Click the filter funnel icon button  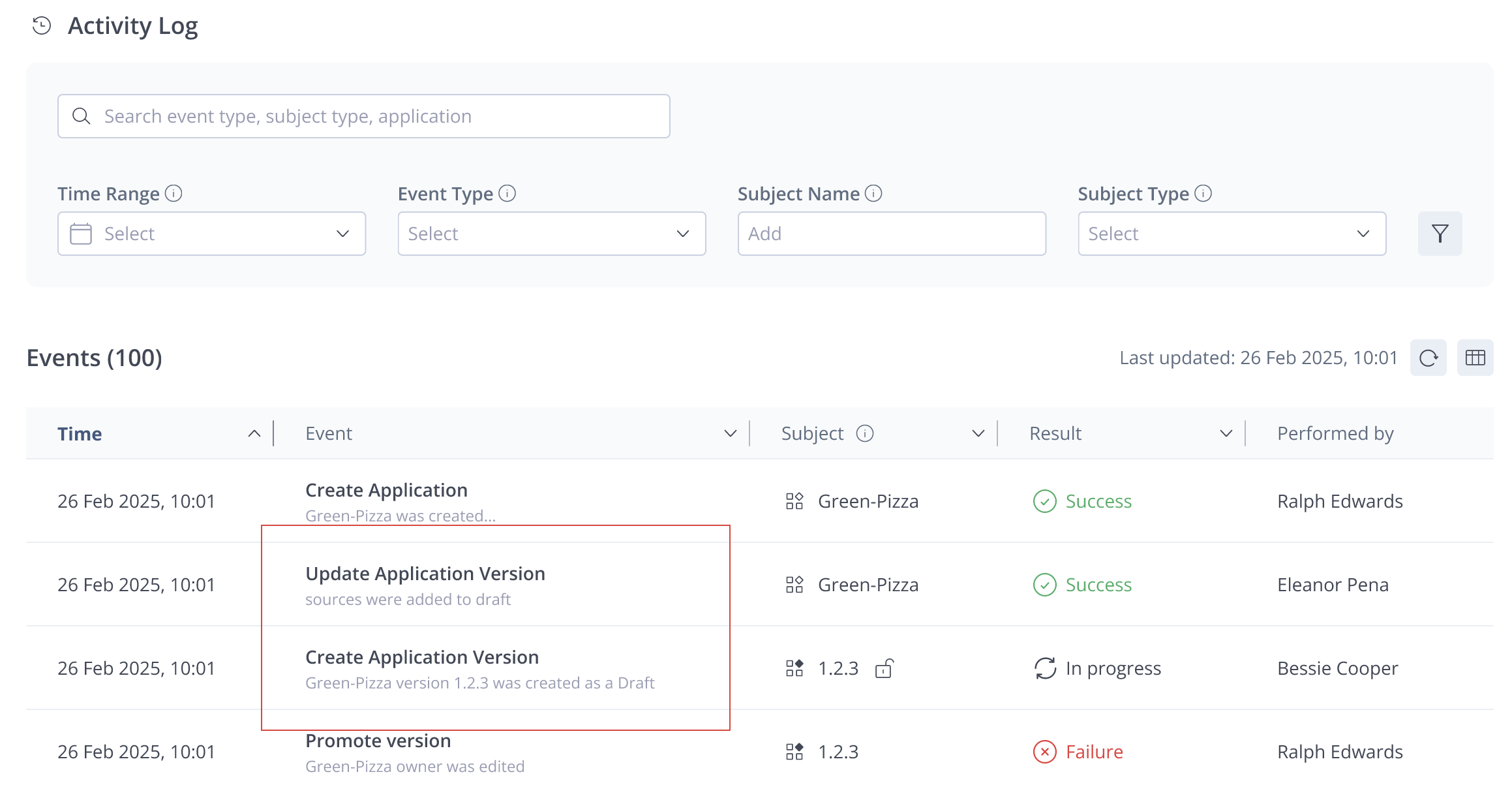click(1439, 234)
